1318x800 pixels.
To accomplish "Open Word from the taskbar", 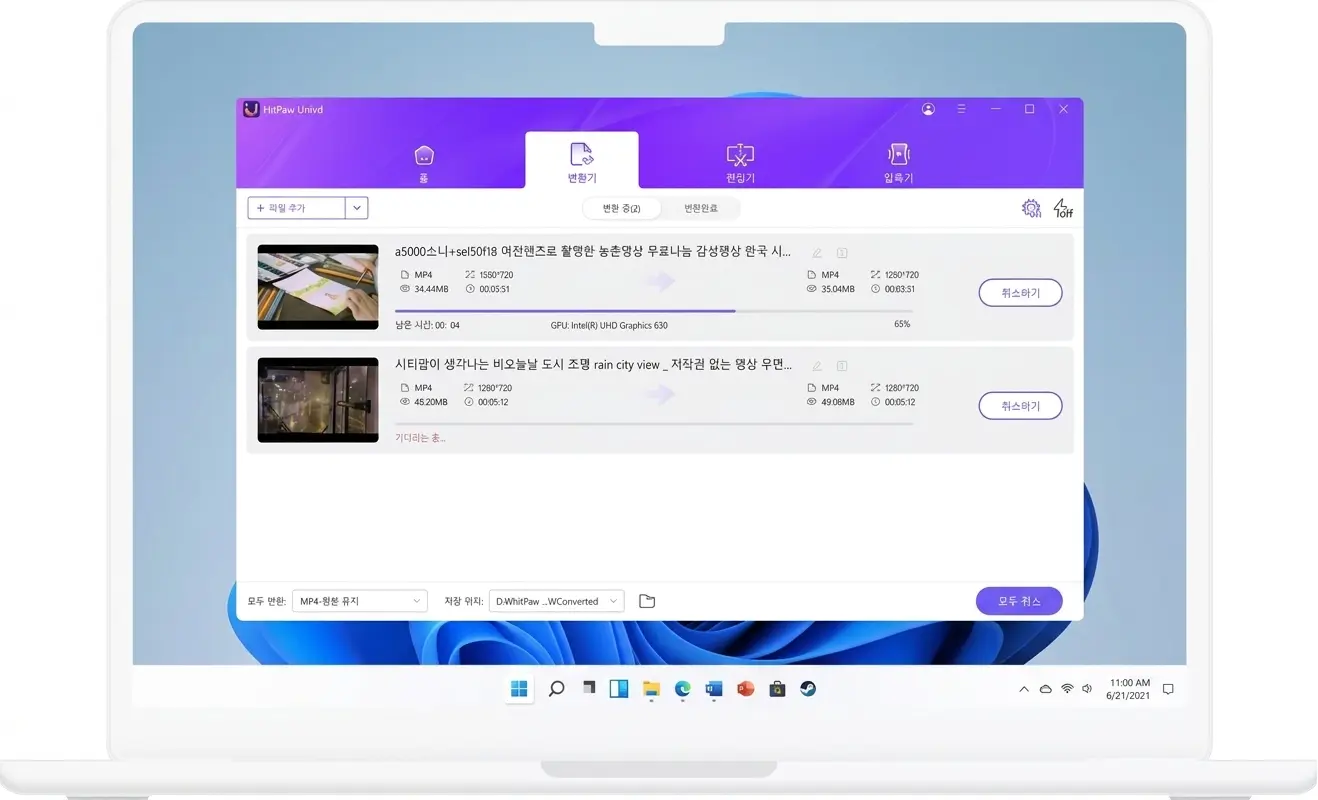I will (714, 689).
